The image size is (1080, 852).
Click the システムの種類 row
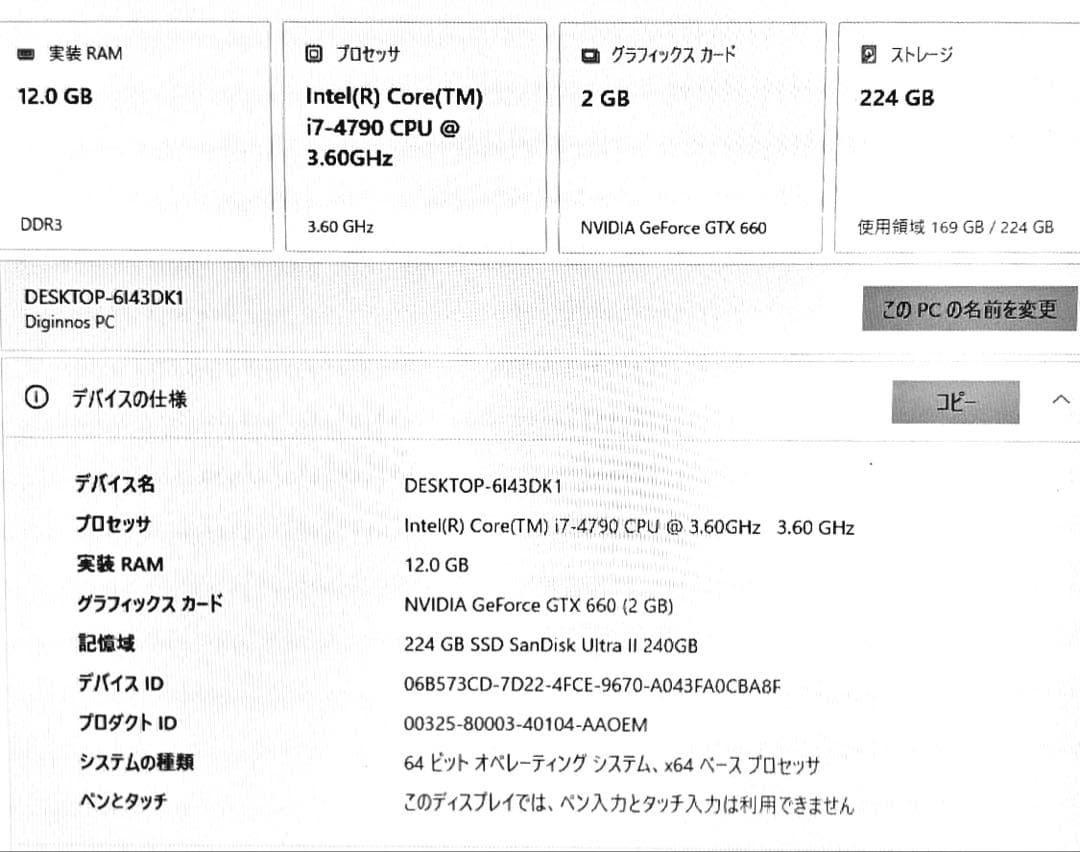coord(611,763)
